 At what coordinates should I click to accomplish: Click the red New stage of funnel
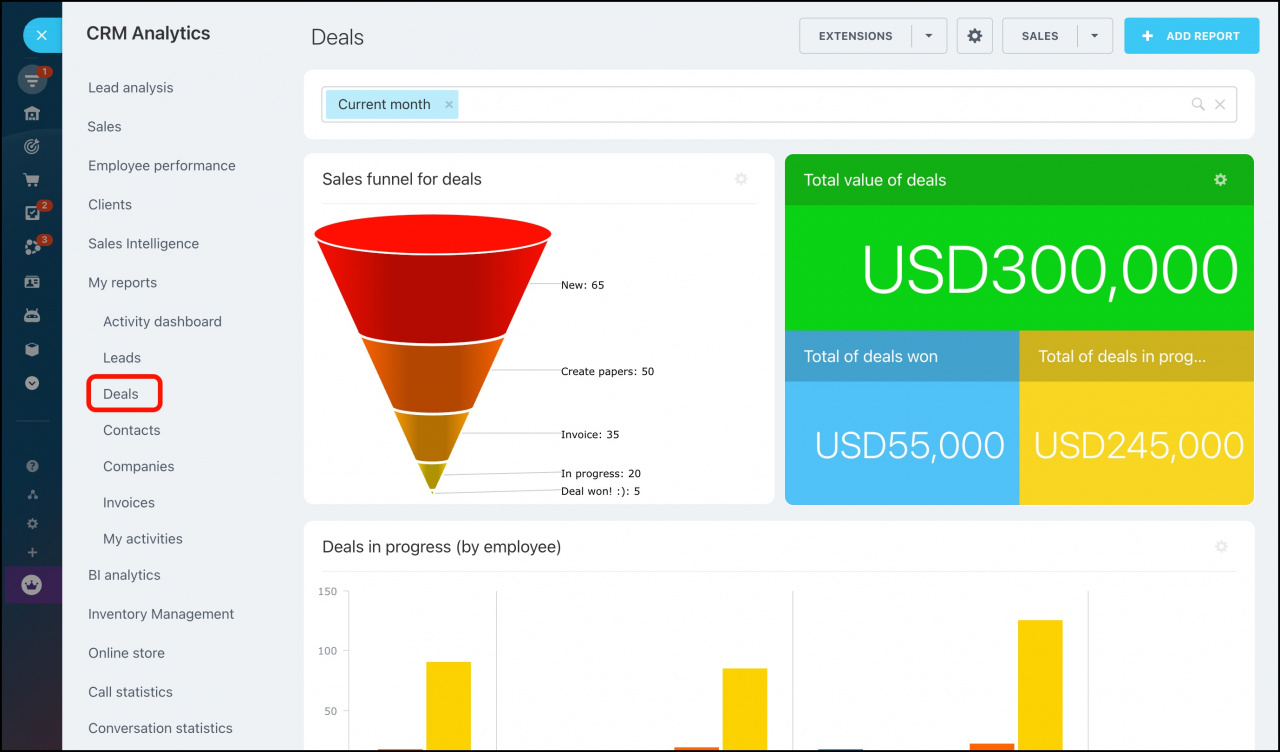(433, 280)
